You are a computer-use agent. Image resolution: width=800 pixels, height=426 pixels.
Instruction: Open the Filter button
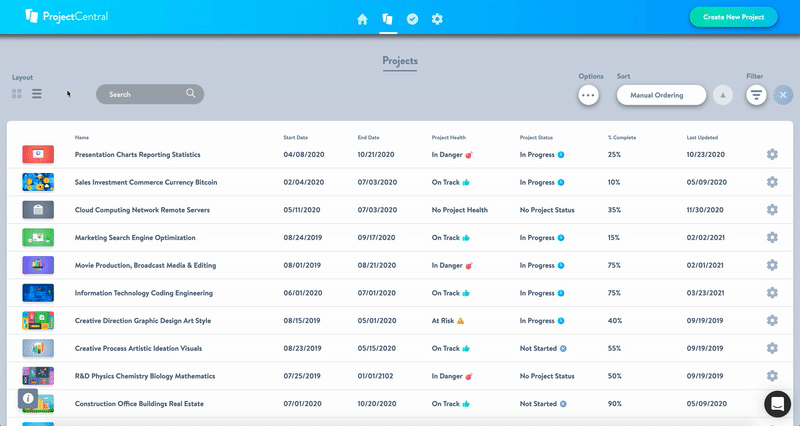[756, 95]
